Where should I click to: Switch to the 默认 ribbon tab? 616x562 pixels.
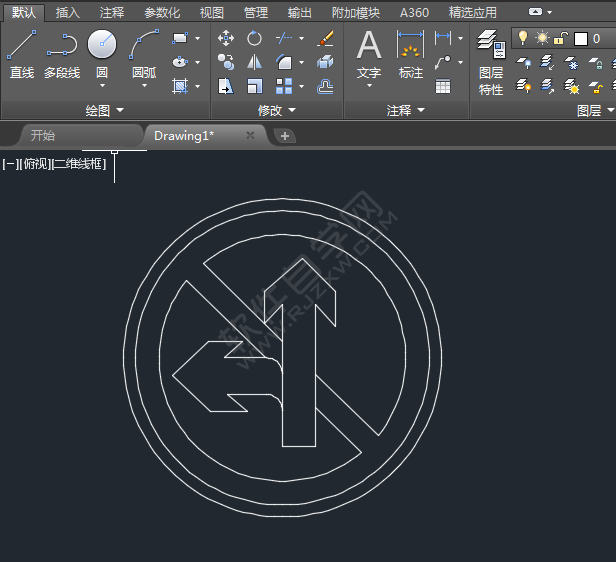tap(24, 13)
